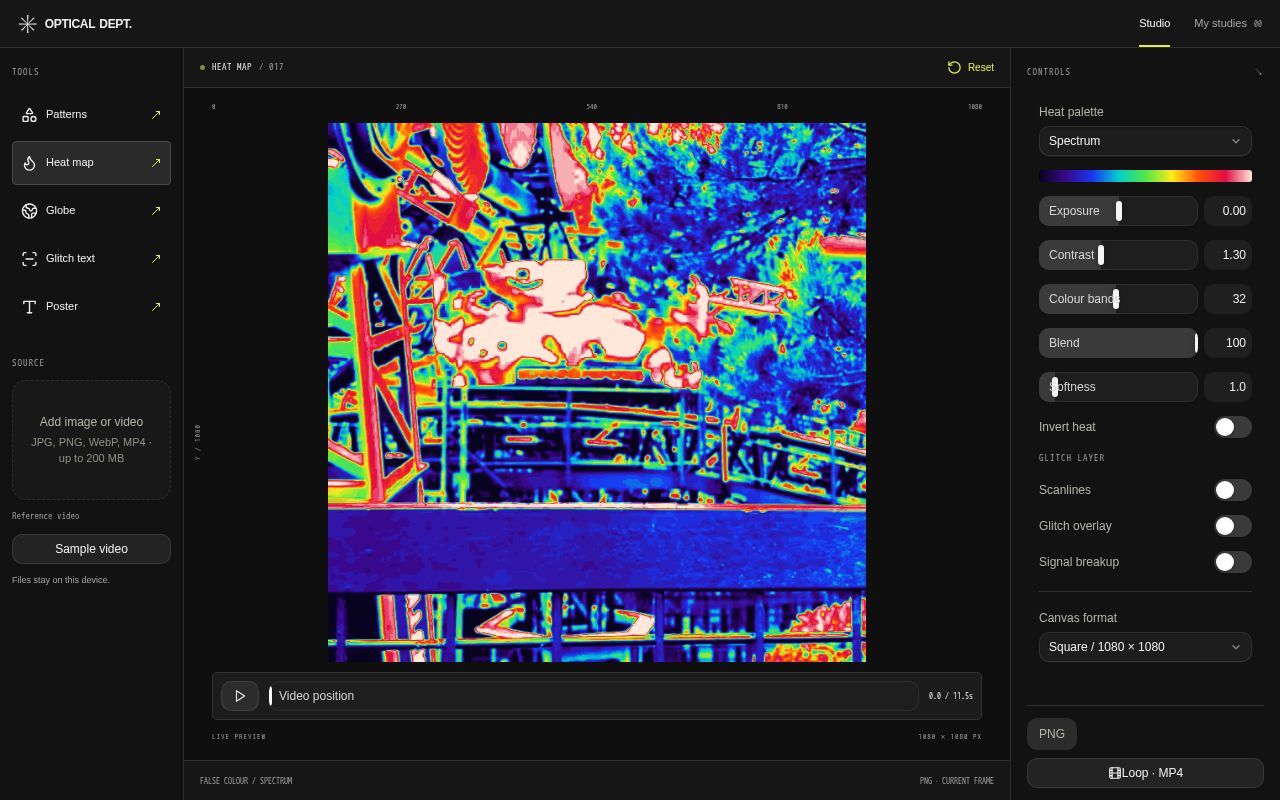The width and height of the screenshot is (1280, 800).
Task: Enable the Scanlines switch
Action: pyautogui.click(x=1233, y=490)
